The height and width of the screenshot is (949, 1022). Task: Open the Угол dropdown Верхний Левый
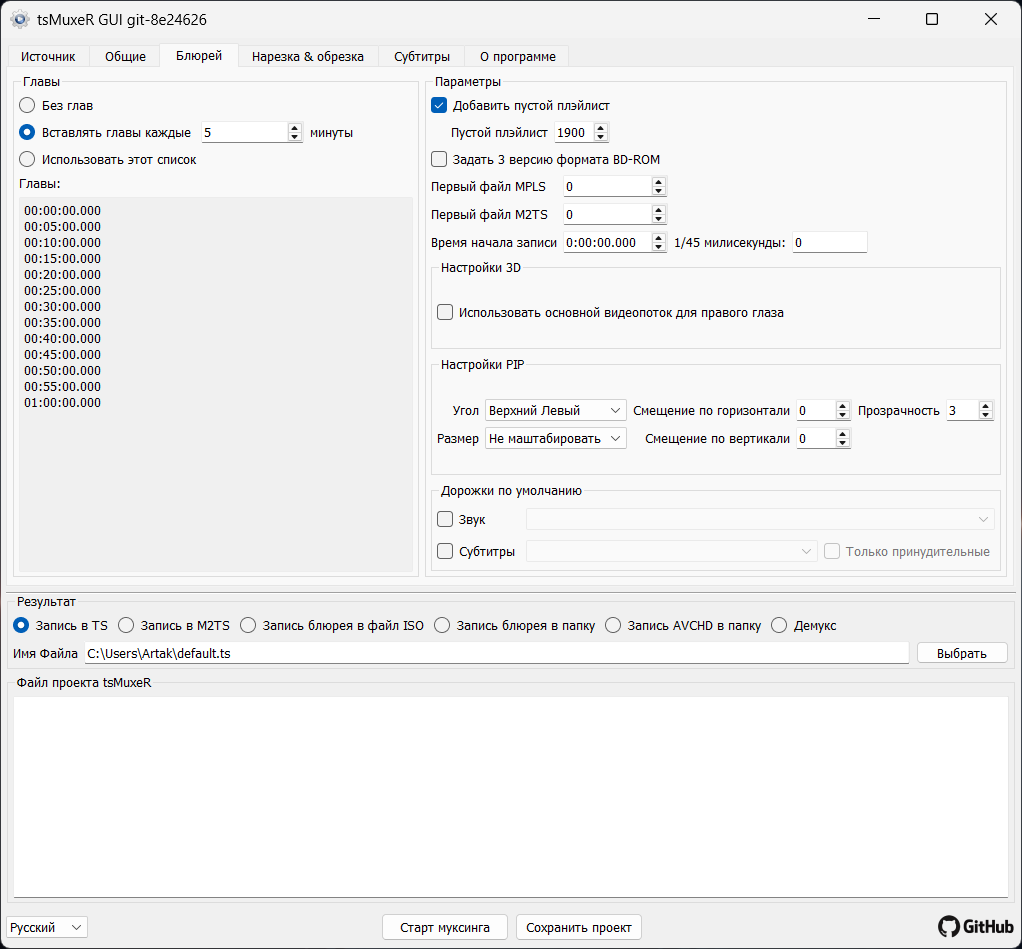[555, 411]
